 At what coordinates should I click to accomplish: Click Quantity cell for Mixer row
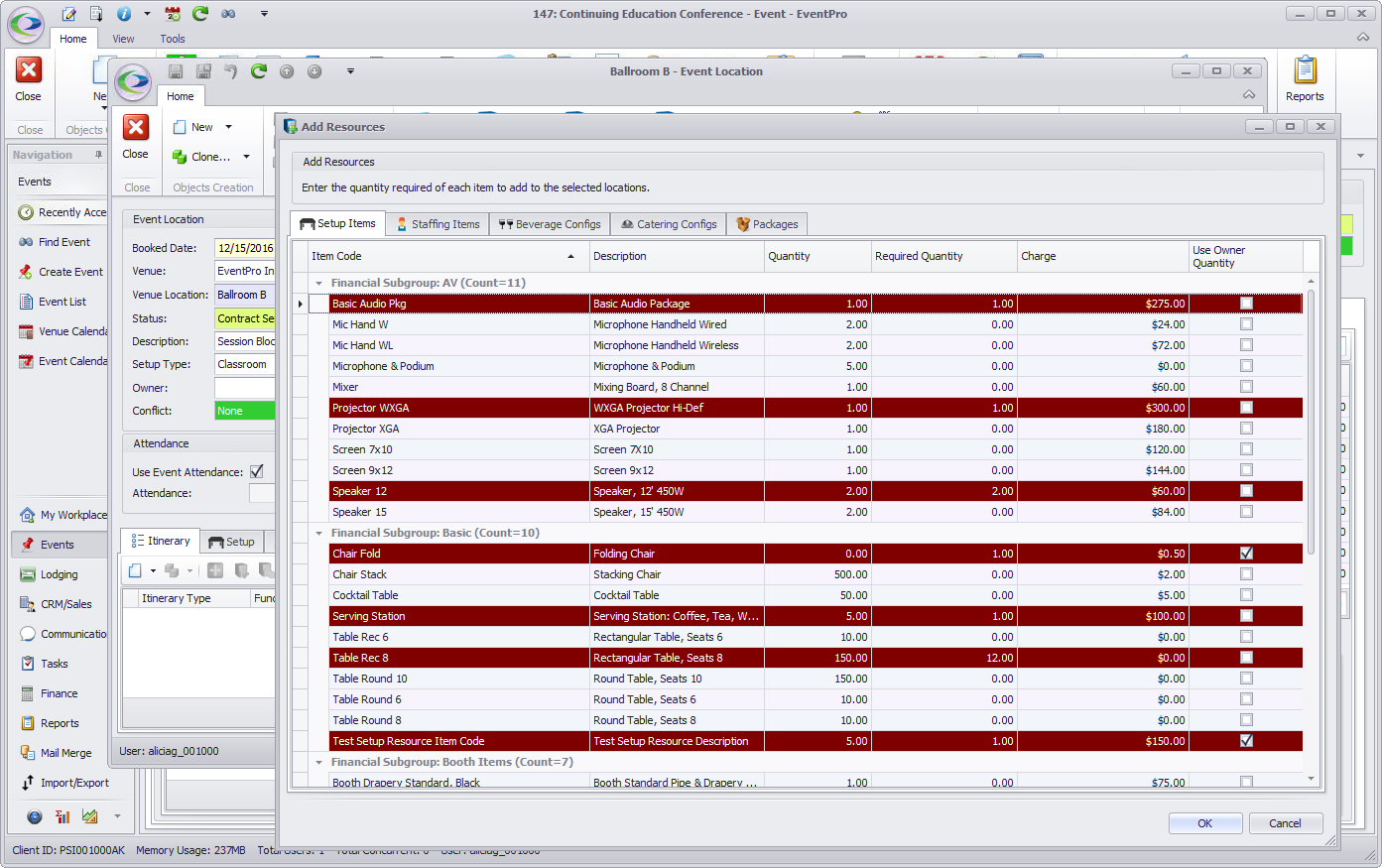[x=817, y=387]
